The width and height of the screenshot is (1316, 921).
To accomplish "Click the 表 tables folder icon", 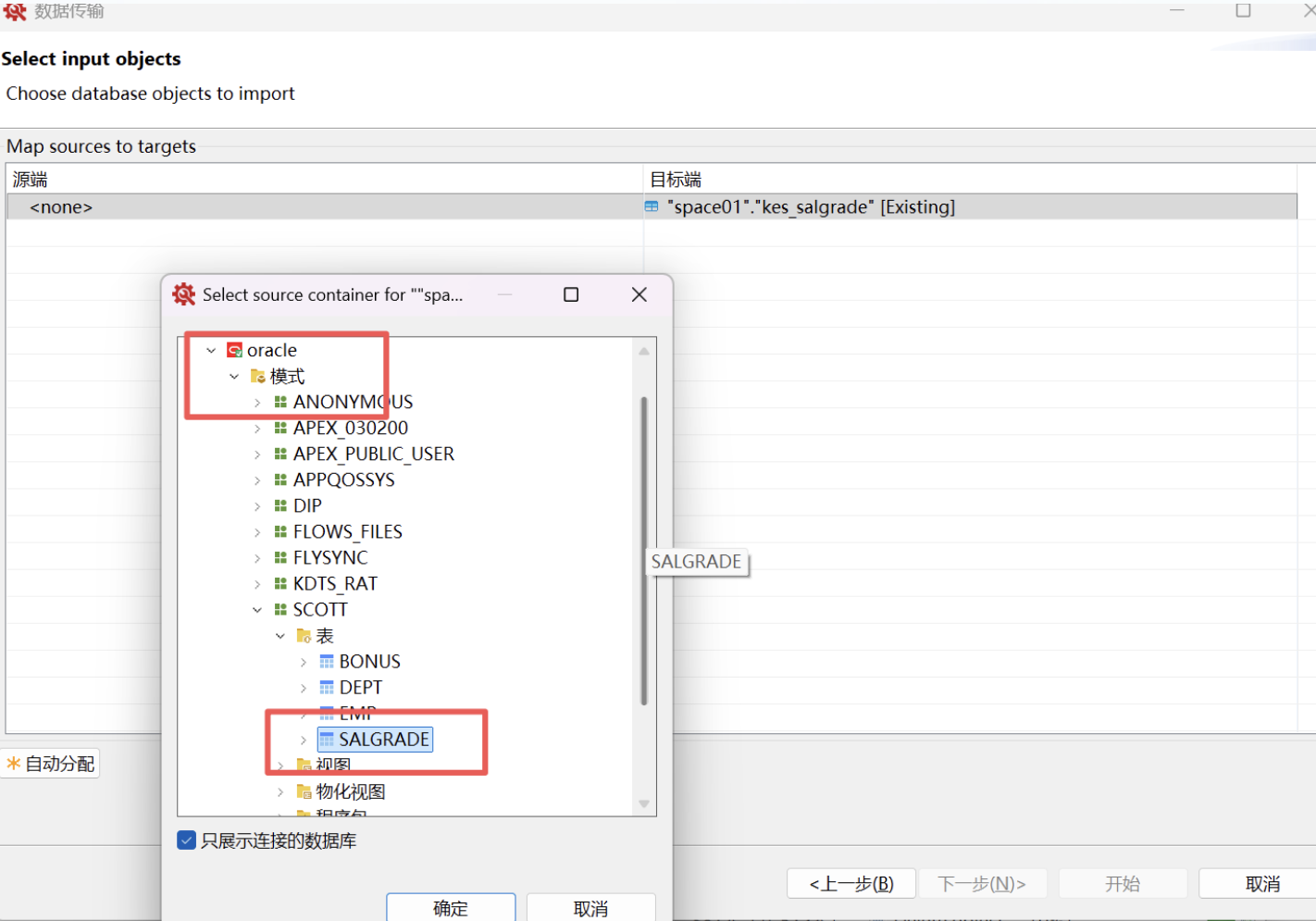I will coord(304,636).
